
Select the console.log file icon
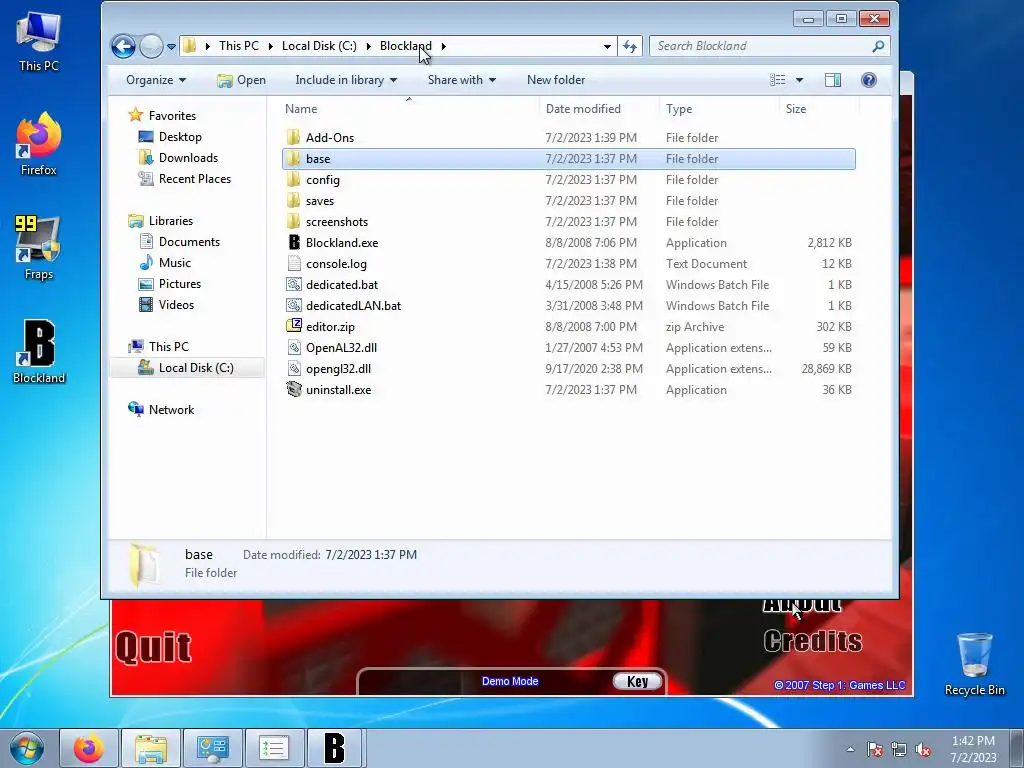[x=294, y=263]
